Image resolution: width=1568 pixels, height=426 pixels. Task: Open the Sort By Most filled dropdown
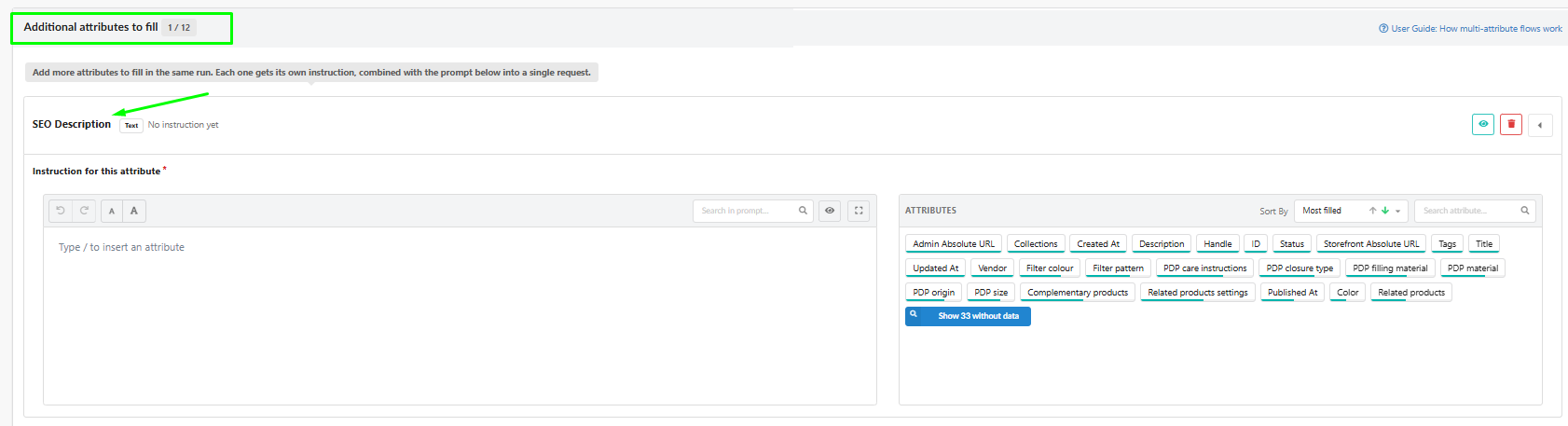tap(1351, 211)
